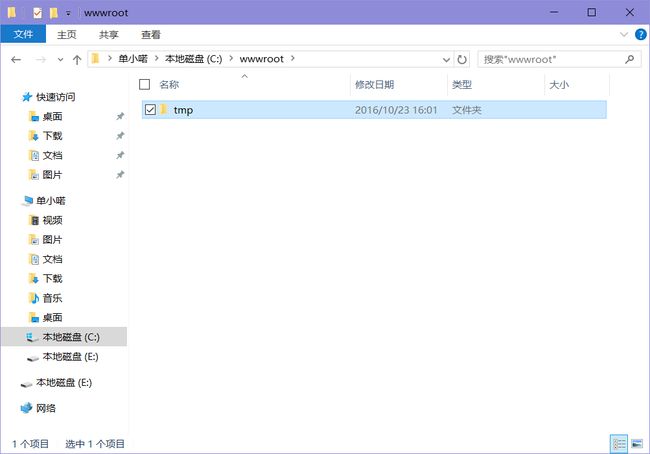650x454 pixels.
Task: Click the pin icon beside 文档
Action: click(x=120, y=155)
